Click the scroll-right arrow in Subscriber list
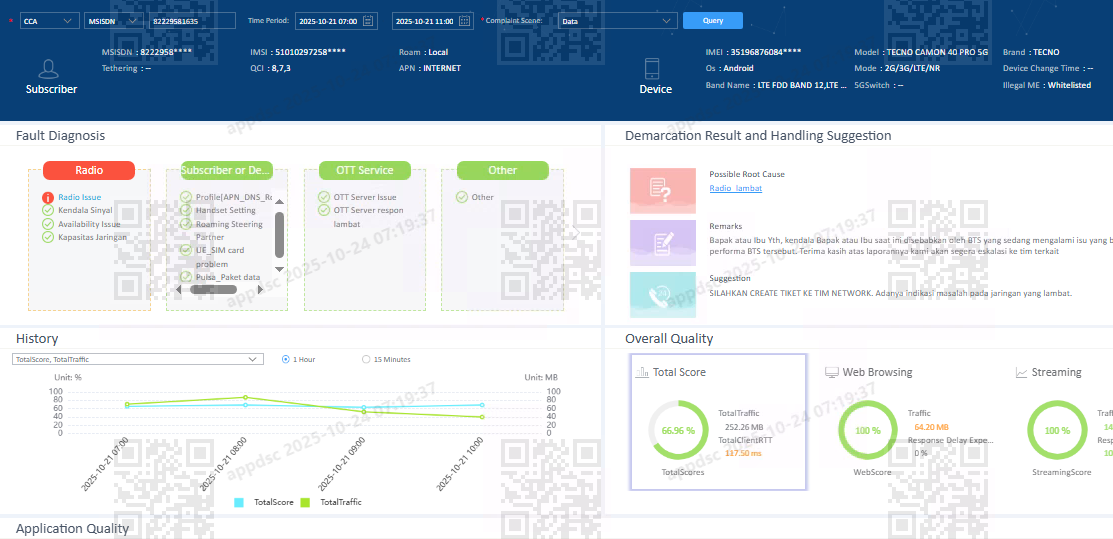1113x539 pixels. (260, 289)
